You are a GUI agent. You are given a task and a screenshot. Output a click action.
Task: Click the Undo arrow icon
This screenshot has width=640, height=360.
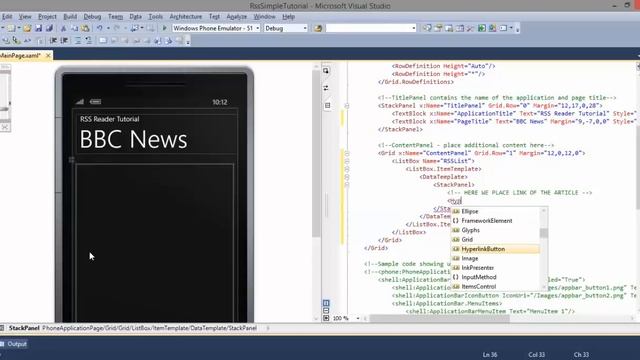pyautogui.click(x=99, y=28)
